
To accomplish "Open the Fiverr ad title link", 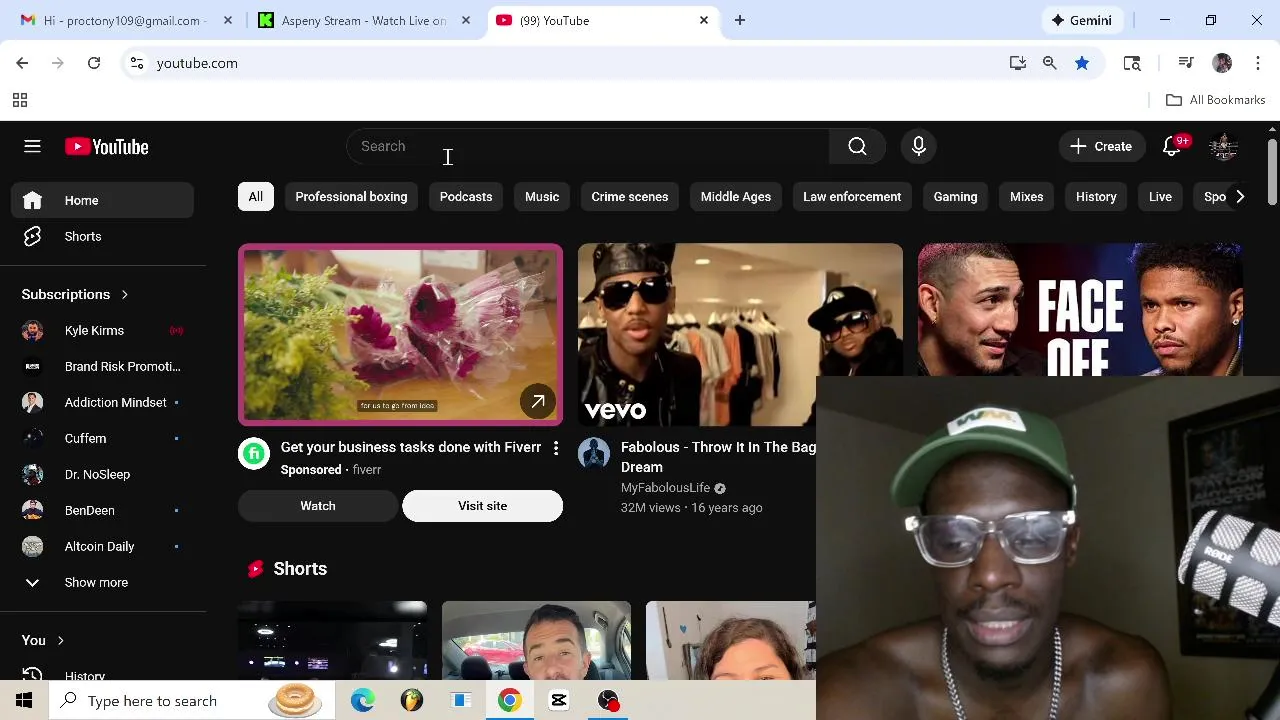I will [411, 447].
